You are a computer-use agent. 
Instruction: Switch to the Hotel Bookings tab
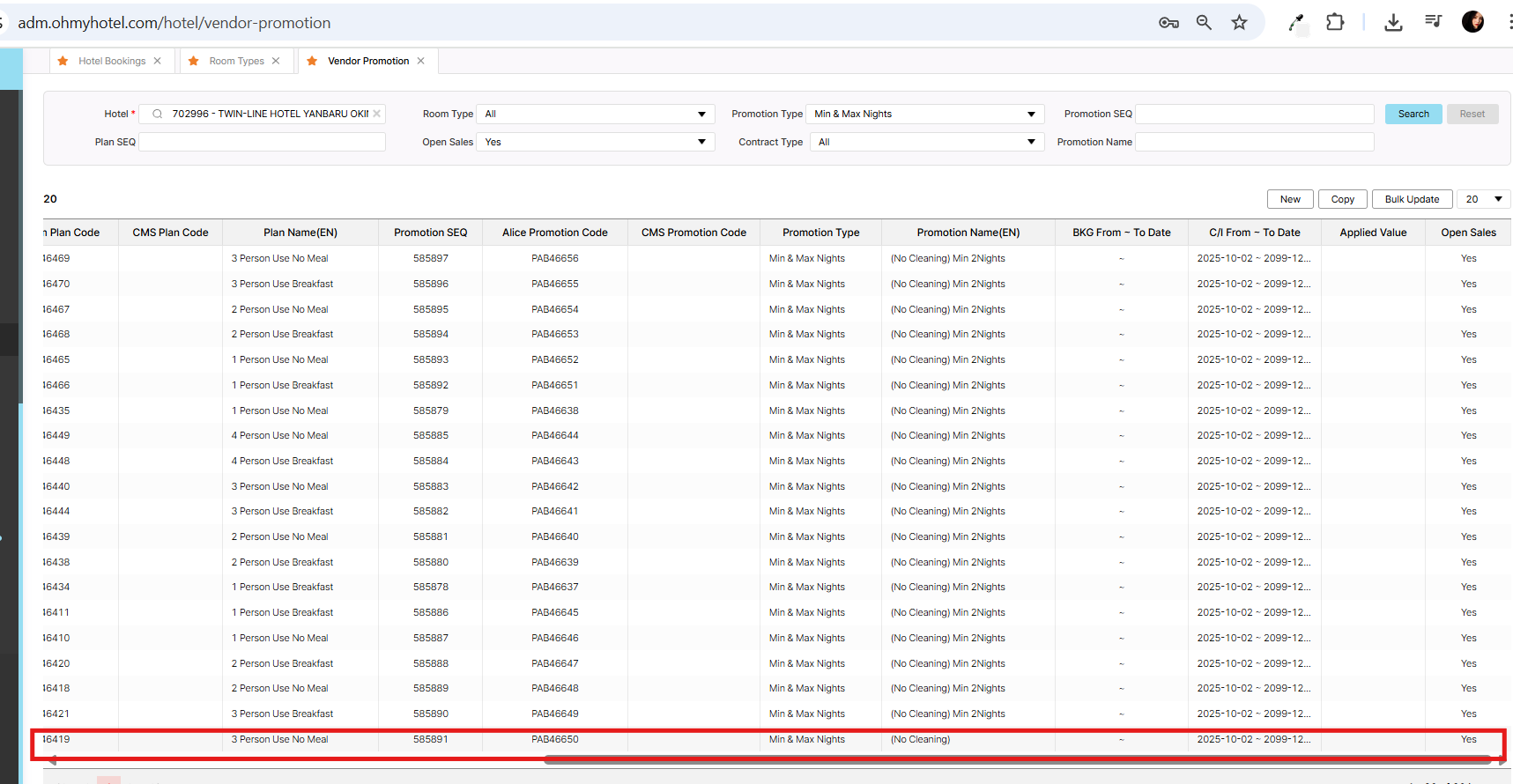[112, 61]
